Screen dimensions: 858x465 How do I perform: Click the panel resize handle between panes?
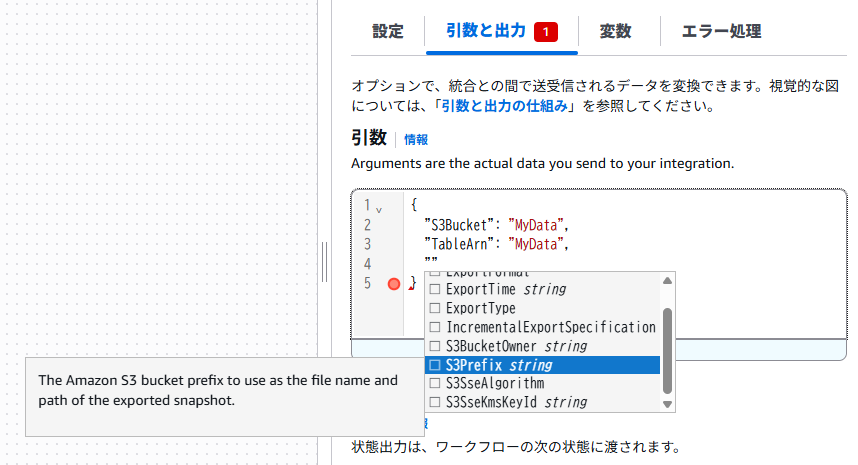coord(324,262)
